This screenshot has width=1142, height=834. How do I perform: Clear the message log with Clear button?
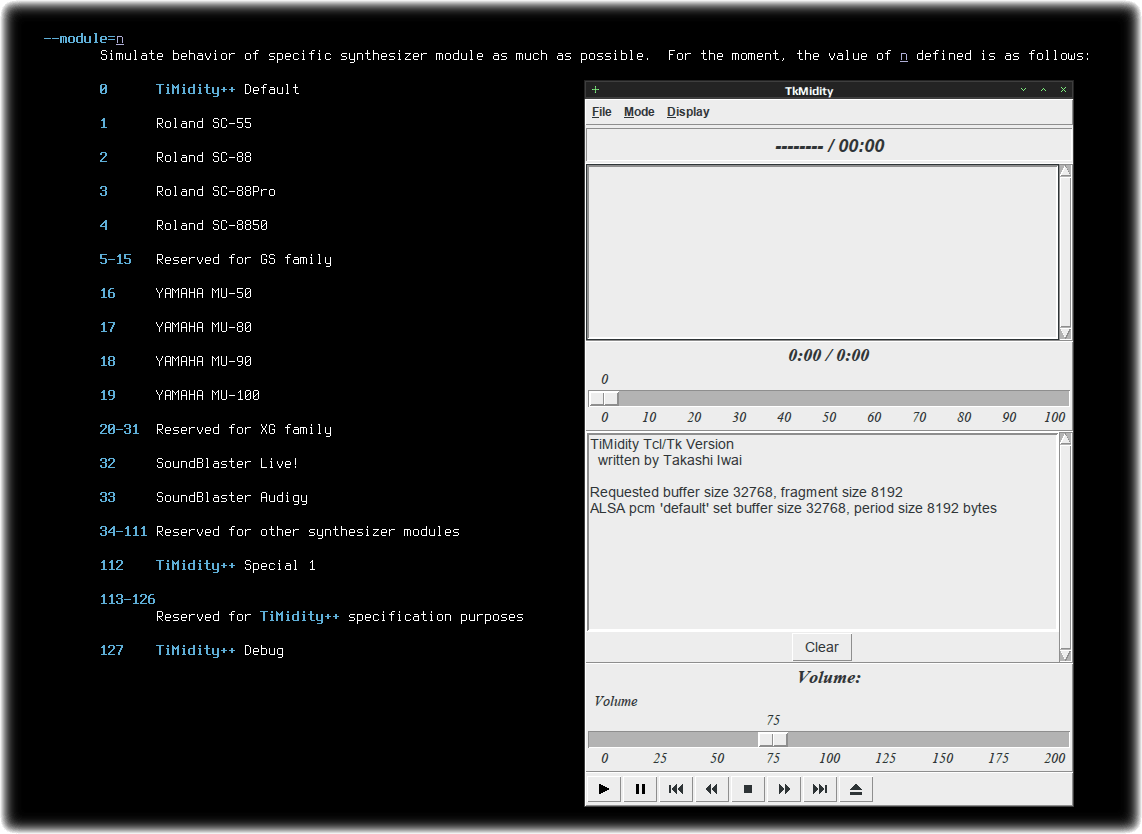point(822,647)
